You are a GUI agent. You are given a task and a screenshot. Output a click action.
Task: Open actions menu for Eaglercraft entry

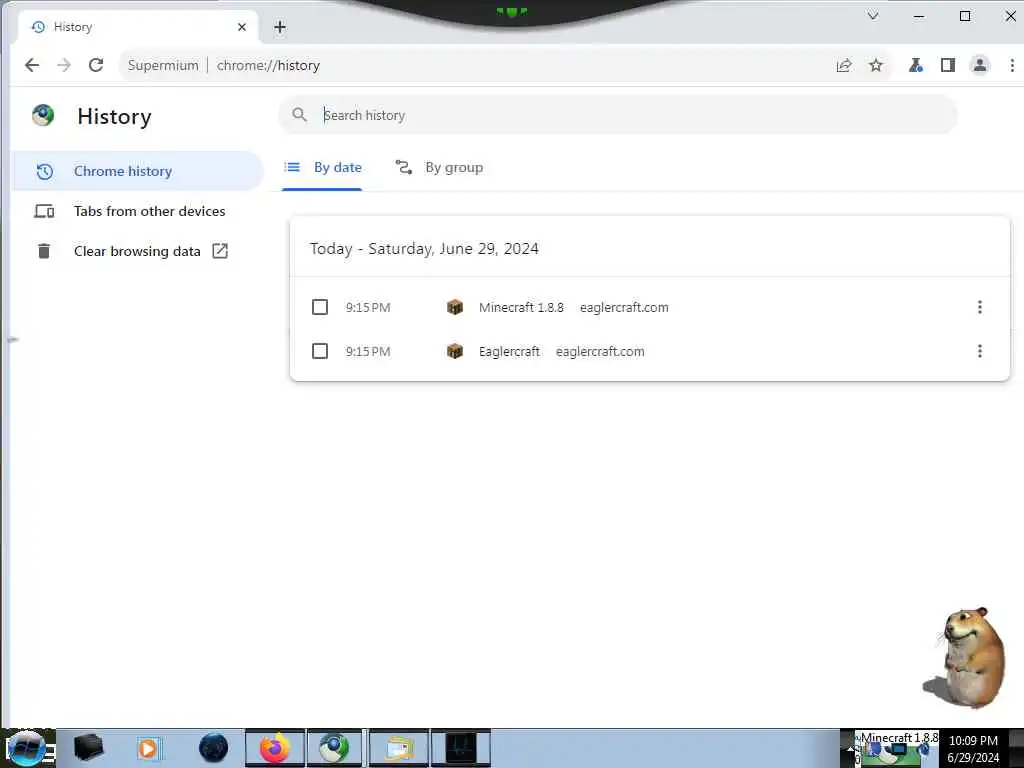tap(980, 351)
